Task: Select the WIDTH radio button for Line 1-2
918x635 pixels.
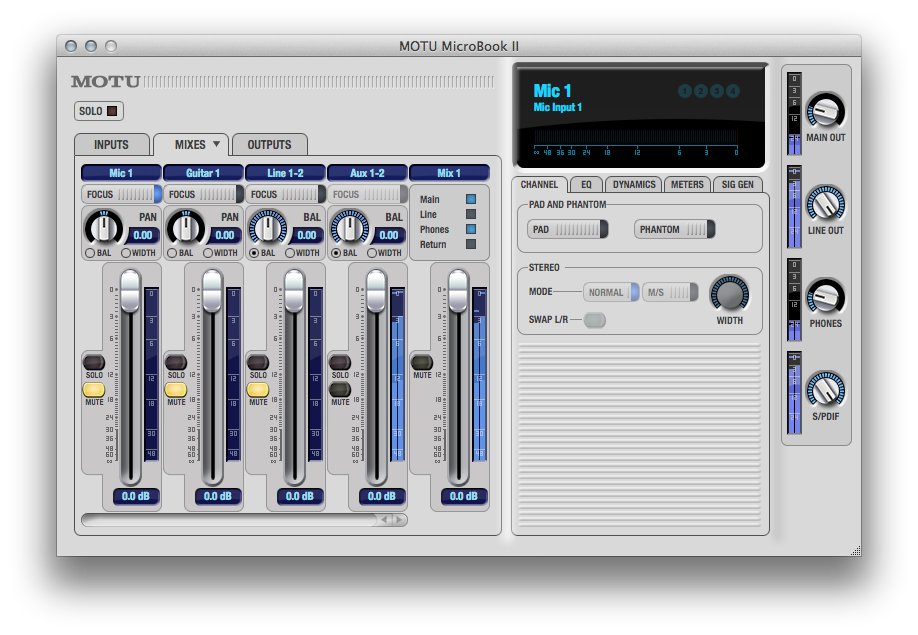Action: point(290,253)
